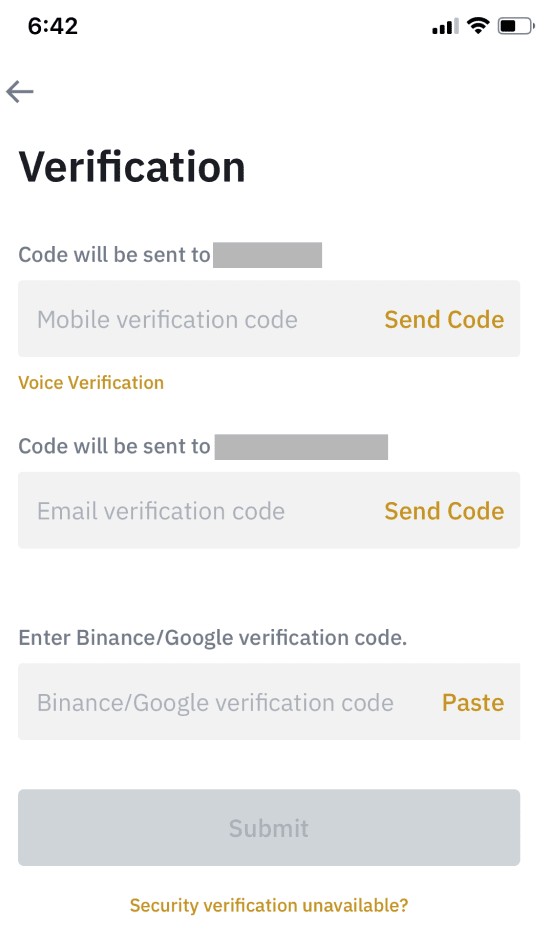Viewport: 552px width, 952px height.
Task: Tap first Code will be sent to text
Action: click(x=114, y=255)
